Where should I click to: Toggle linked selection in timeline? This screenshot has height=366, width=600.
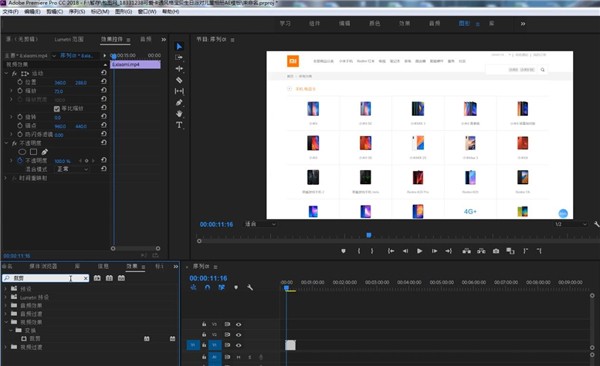click(221, 287)
